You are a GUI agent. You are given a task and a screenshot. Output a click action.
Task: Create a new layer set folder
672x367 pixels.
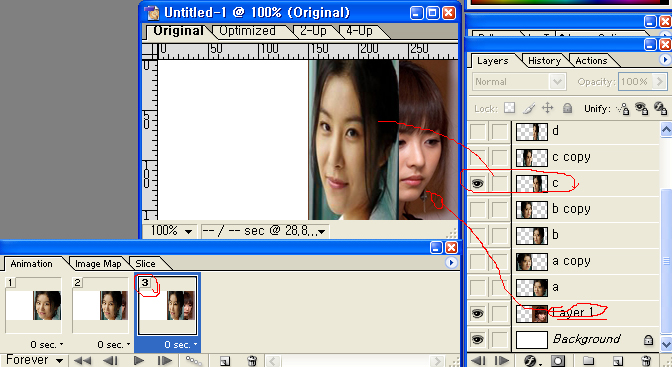pyautogui.click(x=588, y=361)
